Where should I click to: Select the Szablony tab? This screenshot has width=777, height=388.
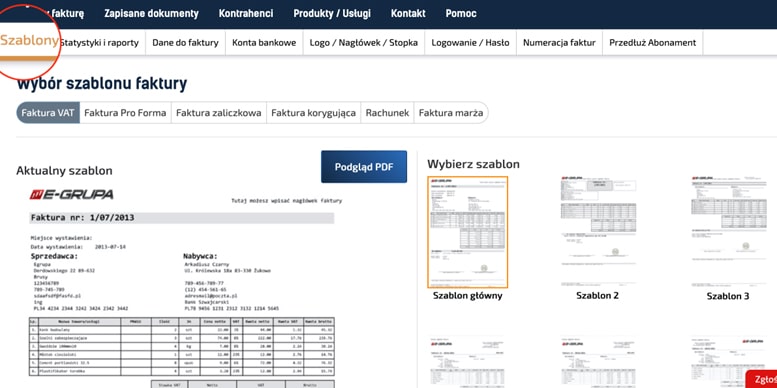point(30,41)
